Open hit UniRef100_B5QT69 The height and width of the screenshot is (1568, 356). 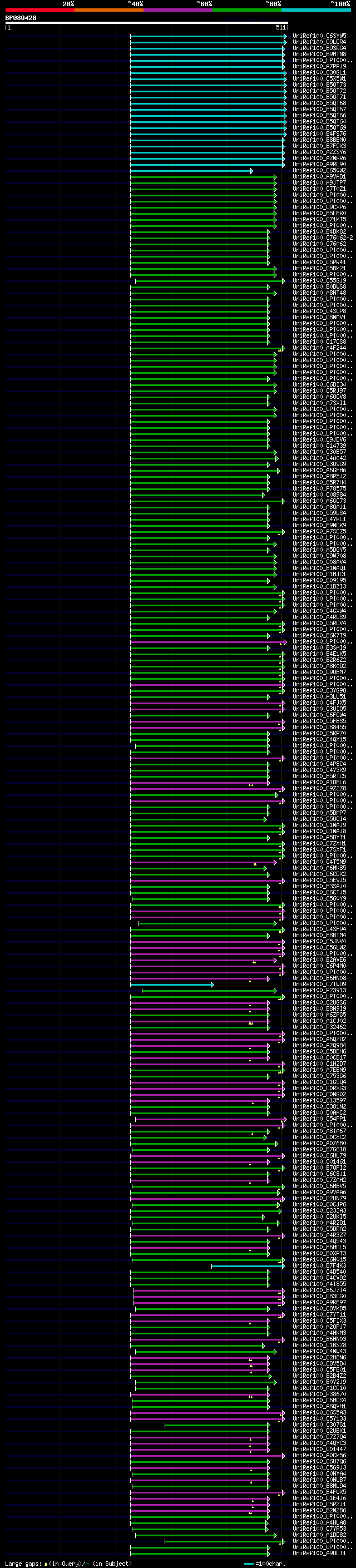coord(319,128)
